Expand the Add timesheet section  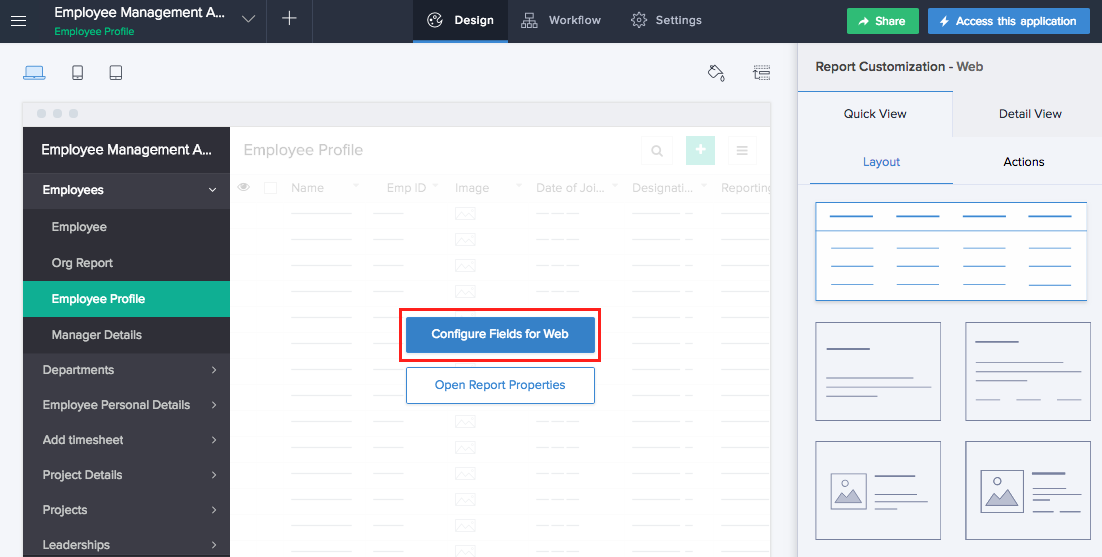[127, 440]
